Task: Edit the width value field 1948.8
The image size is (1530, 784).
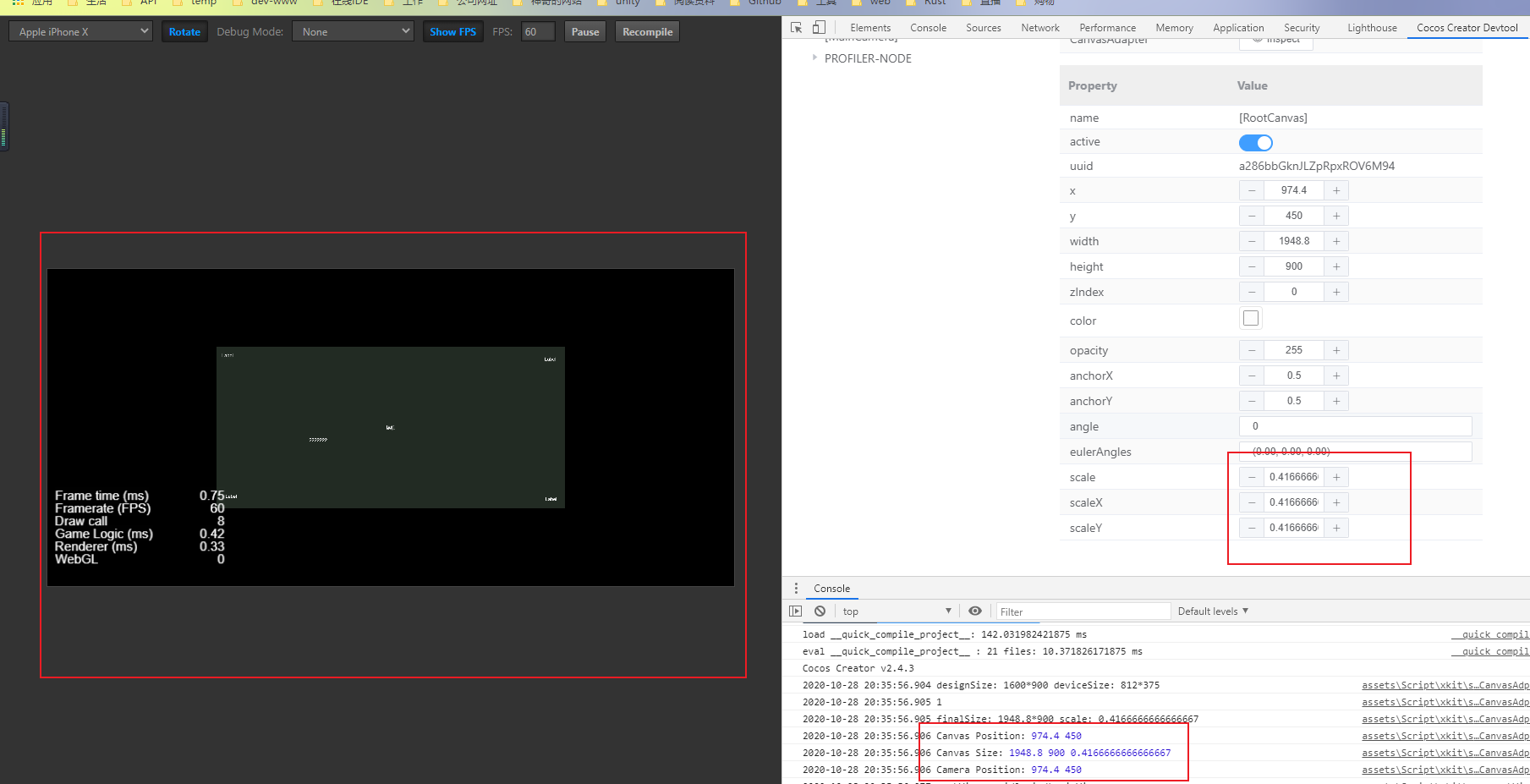Action: (x=1294, y=241)
